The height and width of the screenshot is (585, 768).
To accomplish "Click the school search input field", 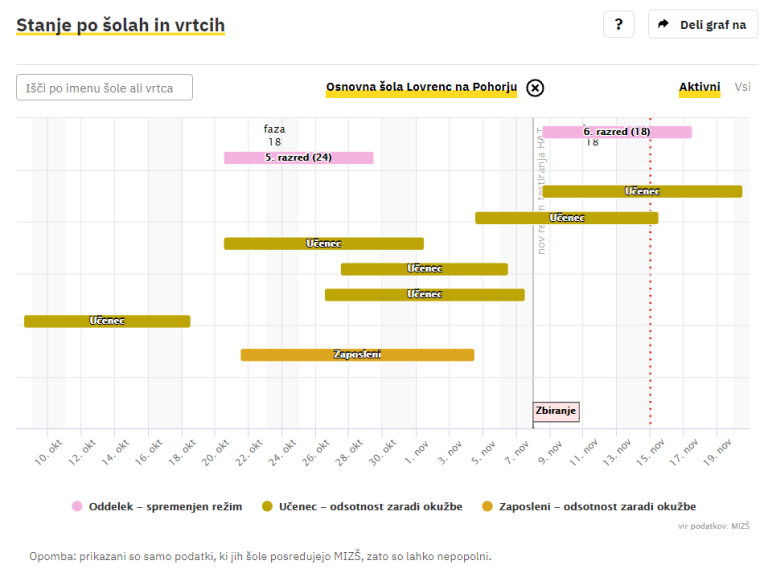I will (104, 88).
